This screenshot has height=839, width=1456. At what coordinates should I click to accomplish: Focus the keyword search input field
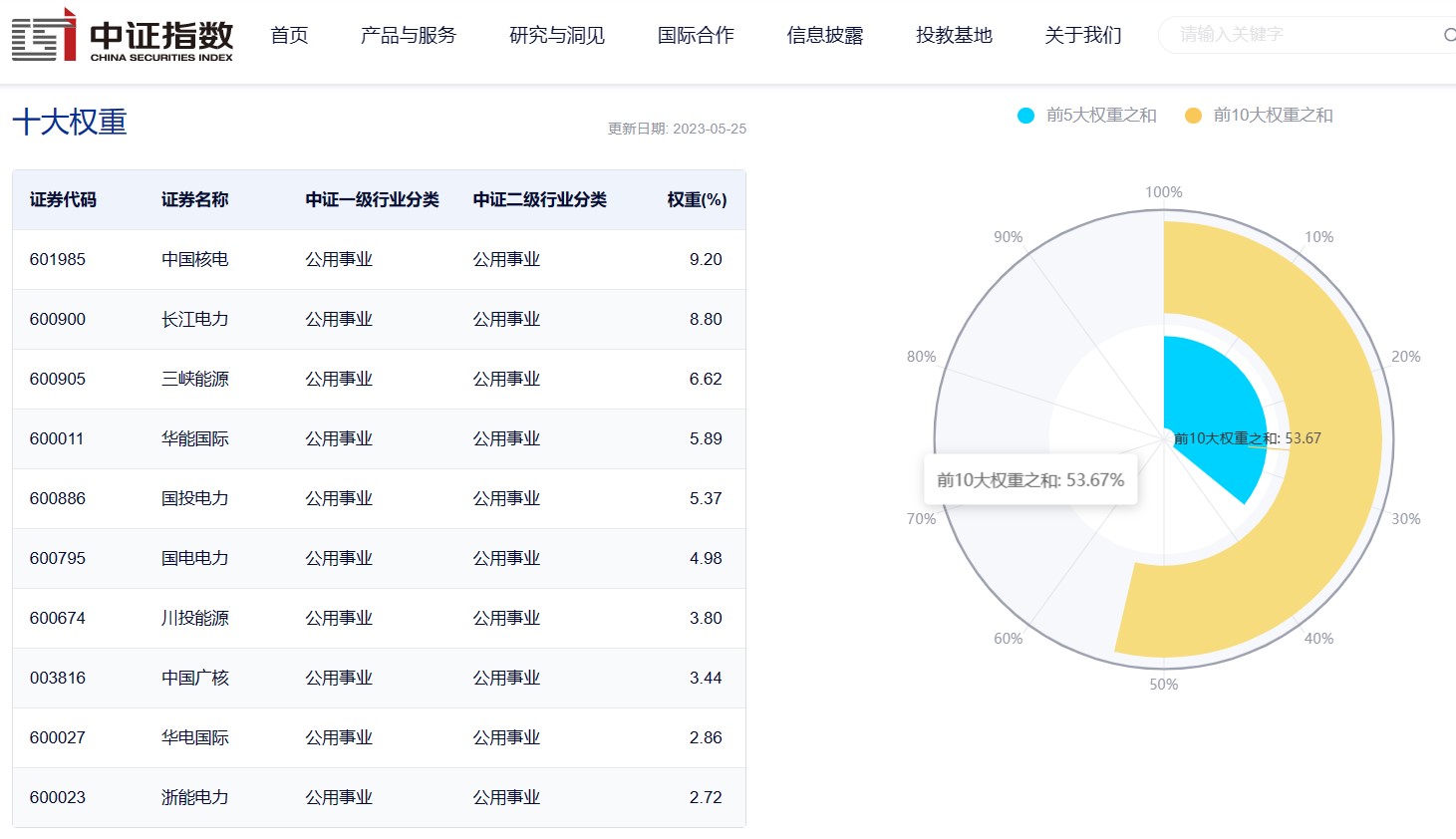(x=1306, y=35)
